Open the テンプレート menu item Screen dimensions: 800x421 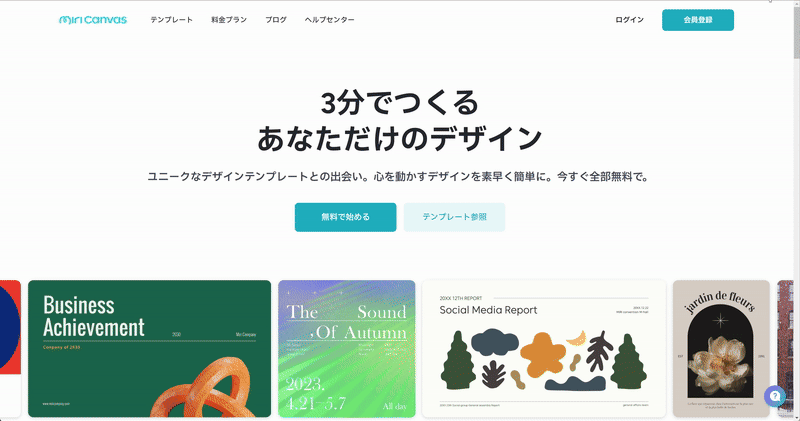pos(171,20)
